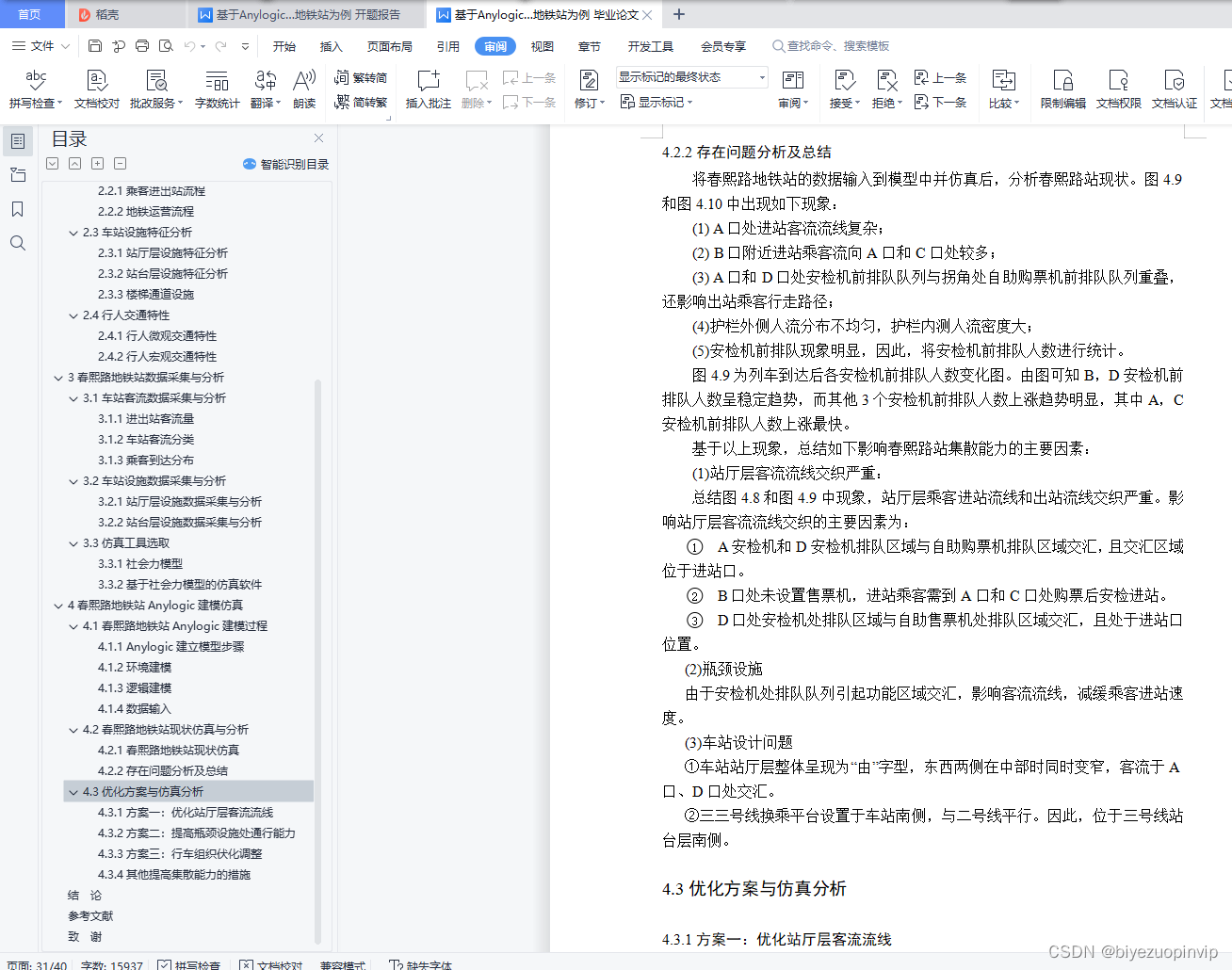Switch to the 开题报告 document tab
Screen dimensions: 1232x970
301,14
